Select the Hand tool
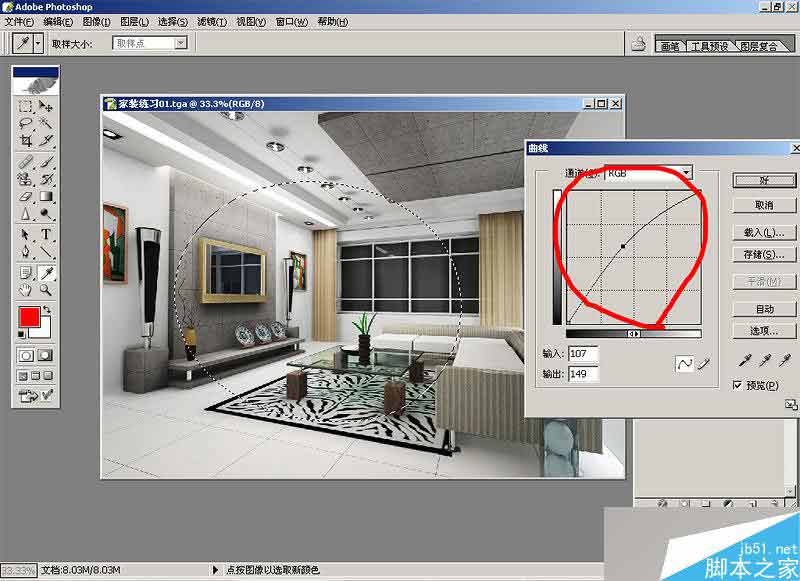Viewport: 800px width, 581px height. coord(26,290)
